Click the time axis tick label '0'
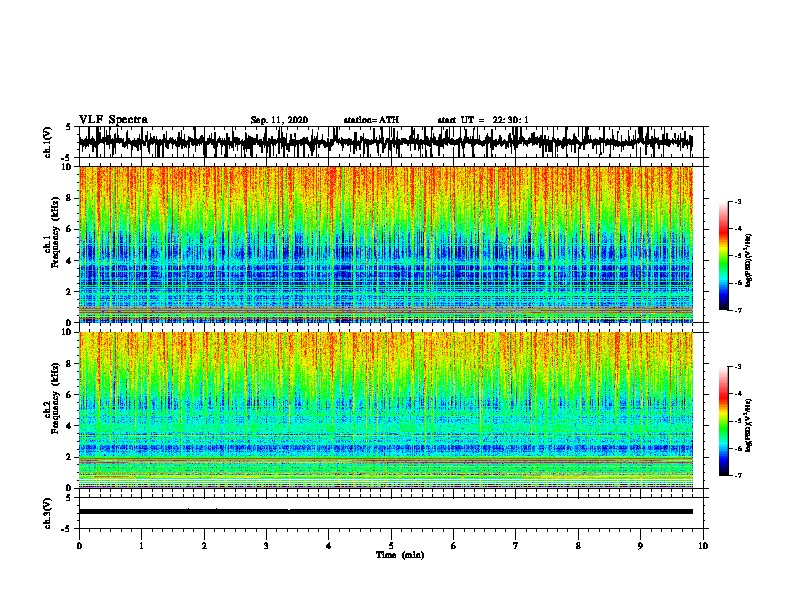The height and width of the screenshot is (612, 792). pyautogui.click(x=79, y=546)
